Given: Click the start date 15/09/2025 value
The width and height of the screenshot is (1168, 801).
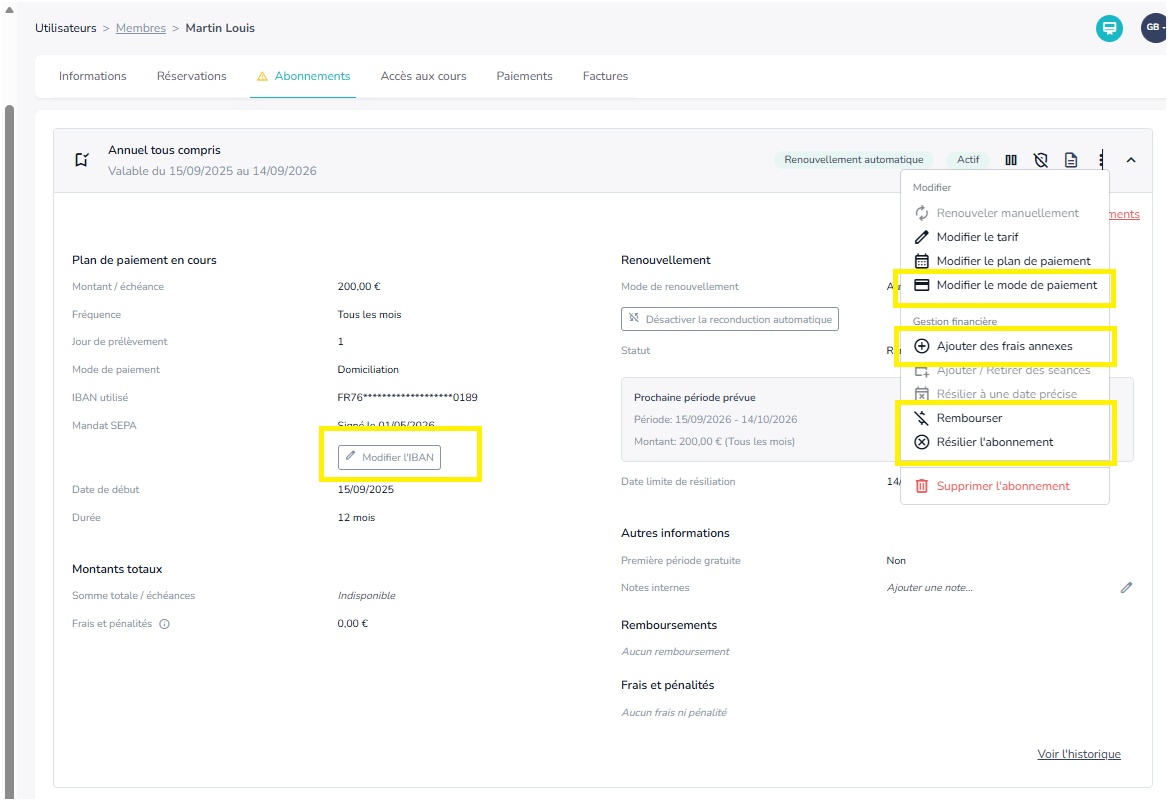Looking at the screenshot, I should [x=366, y=490].
